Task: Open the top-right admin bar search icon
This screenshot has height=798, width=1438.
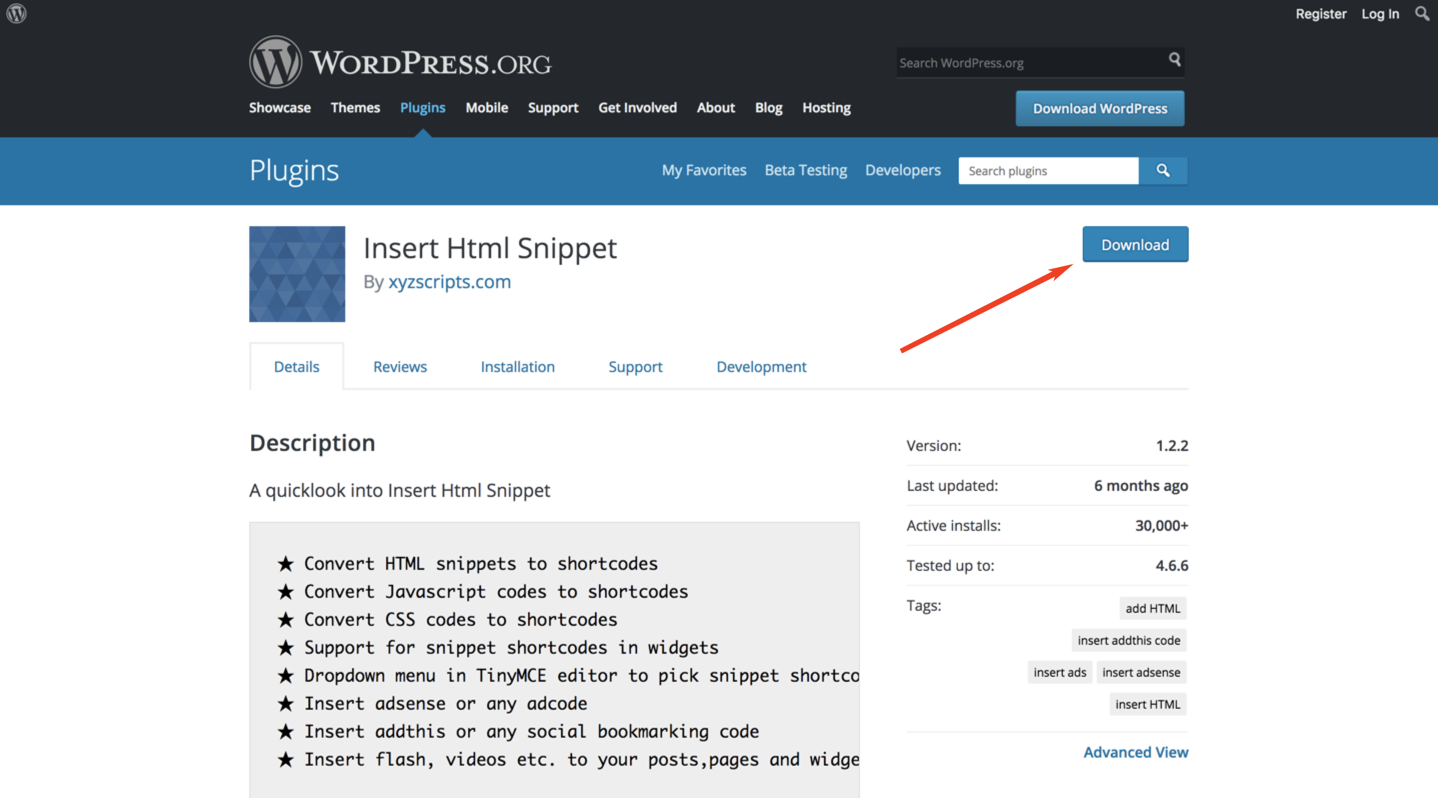Action: click(1422, 14)
